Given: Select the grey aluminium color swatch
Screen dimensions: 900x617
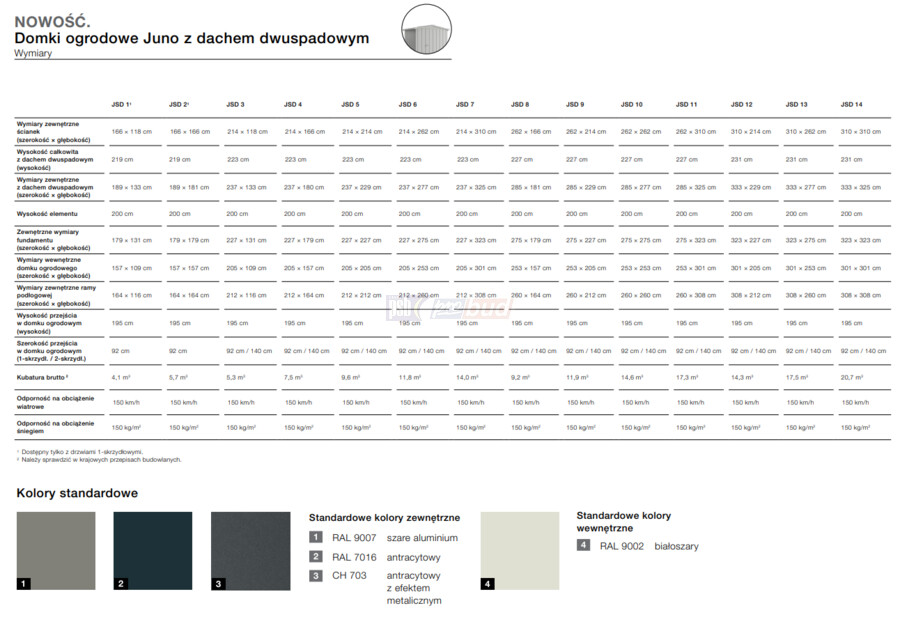Looking at the screenshot, I should point(56,551).
